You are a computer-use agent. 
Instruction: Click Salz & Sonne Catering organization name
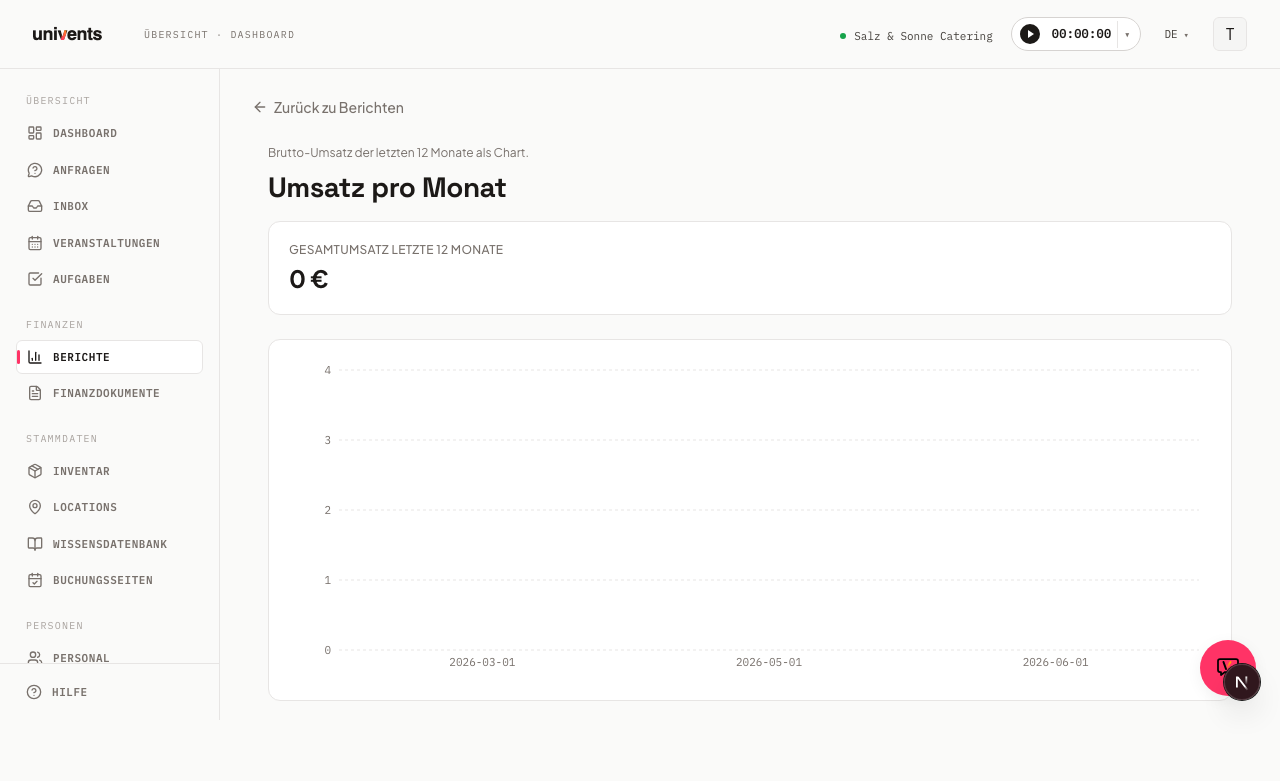coord(923,36)
